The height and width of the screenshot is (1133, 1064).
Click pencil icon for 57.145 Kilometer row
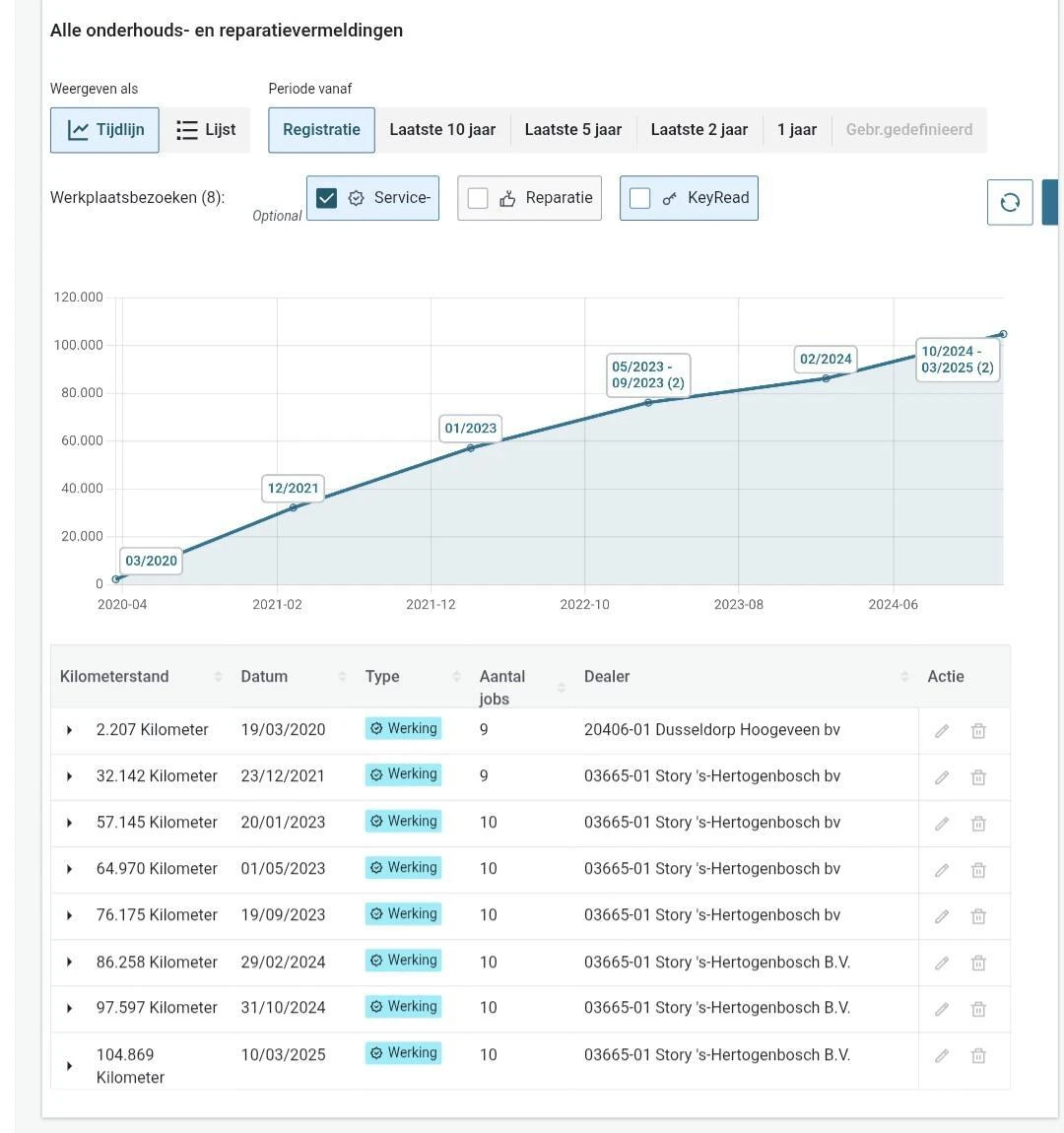click(x=941, y=824)
